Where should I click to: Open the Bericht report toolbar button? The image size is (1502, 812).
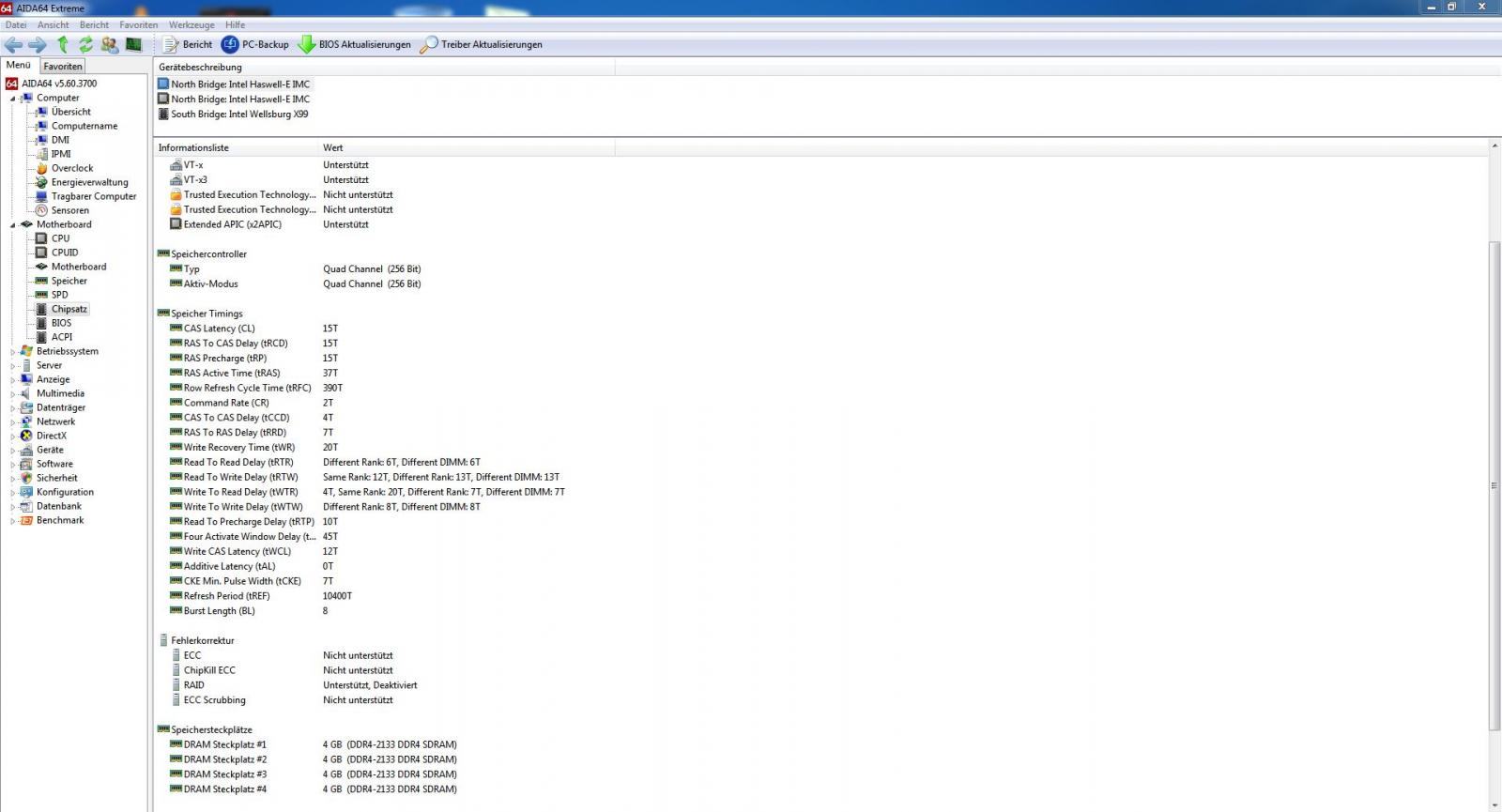(x=188, y=44)
